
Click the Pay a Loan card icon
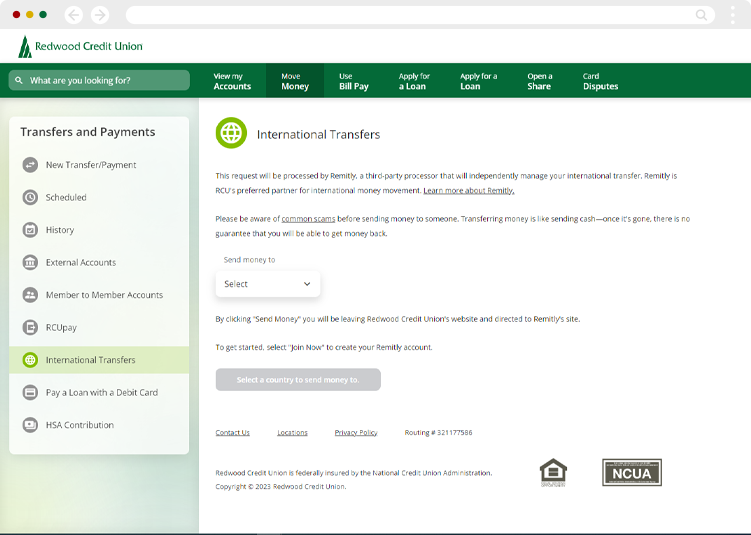click(x=30, y=392)
